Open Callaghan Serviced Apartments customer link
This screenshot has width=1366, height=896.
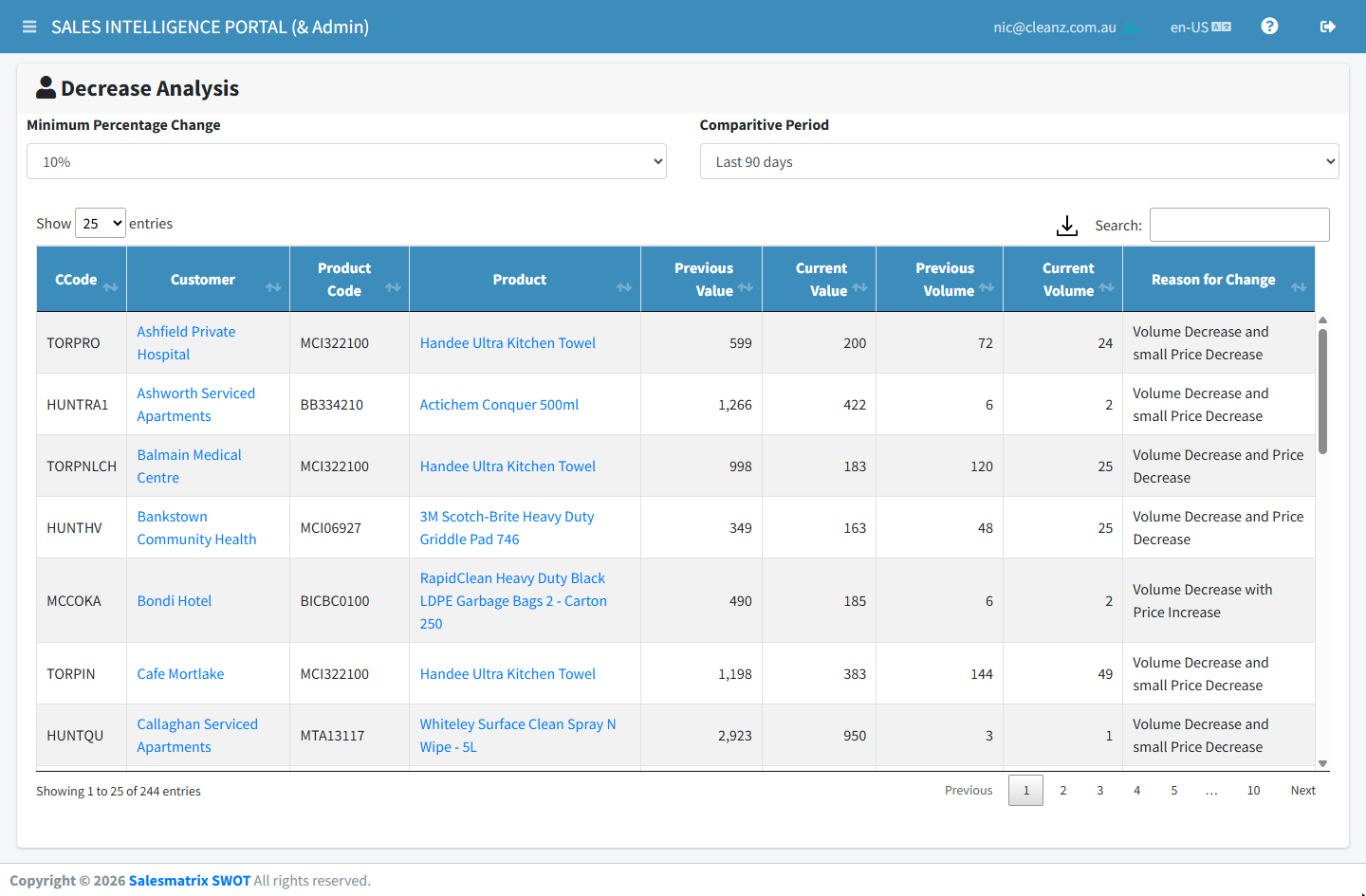click(x=197, y=736)
